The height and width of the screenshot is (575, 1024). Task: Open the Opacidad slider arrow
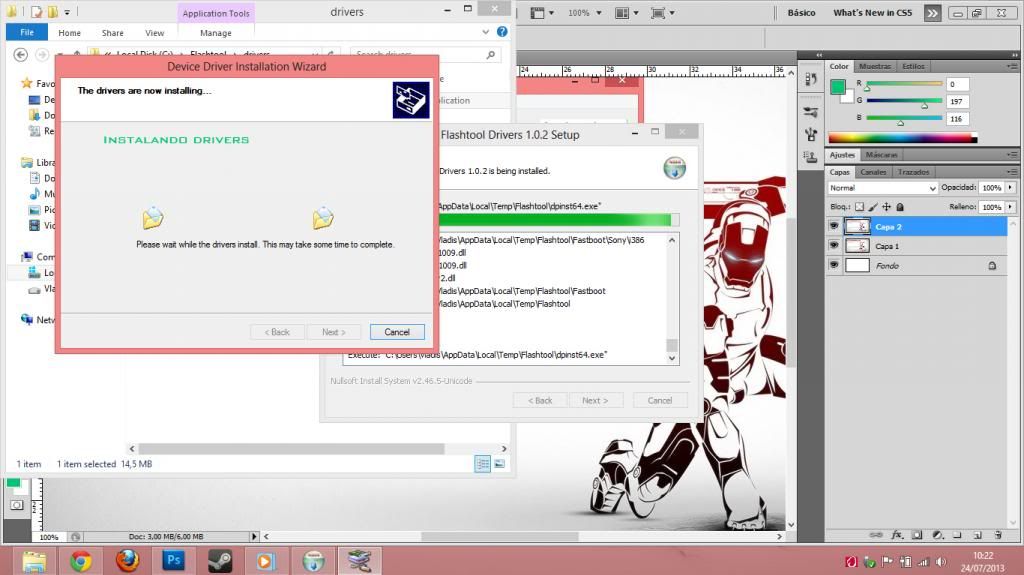1010,188
